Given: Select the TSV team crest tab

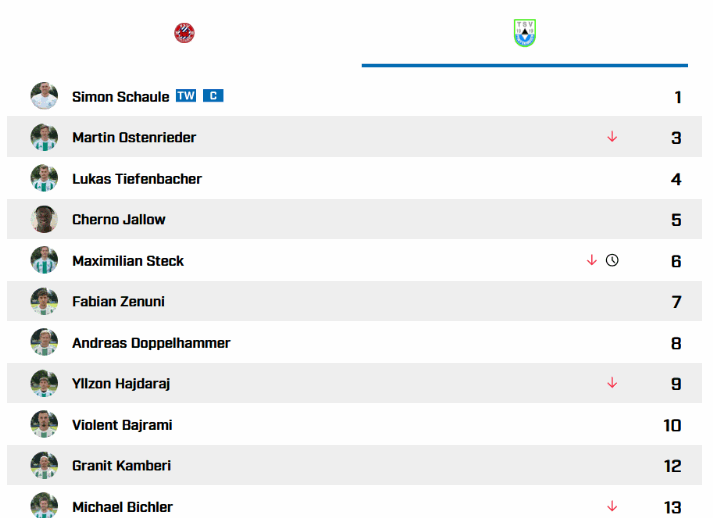Looking at the screenshot, I should (x=524, y=33).
